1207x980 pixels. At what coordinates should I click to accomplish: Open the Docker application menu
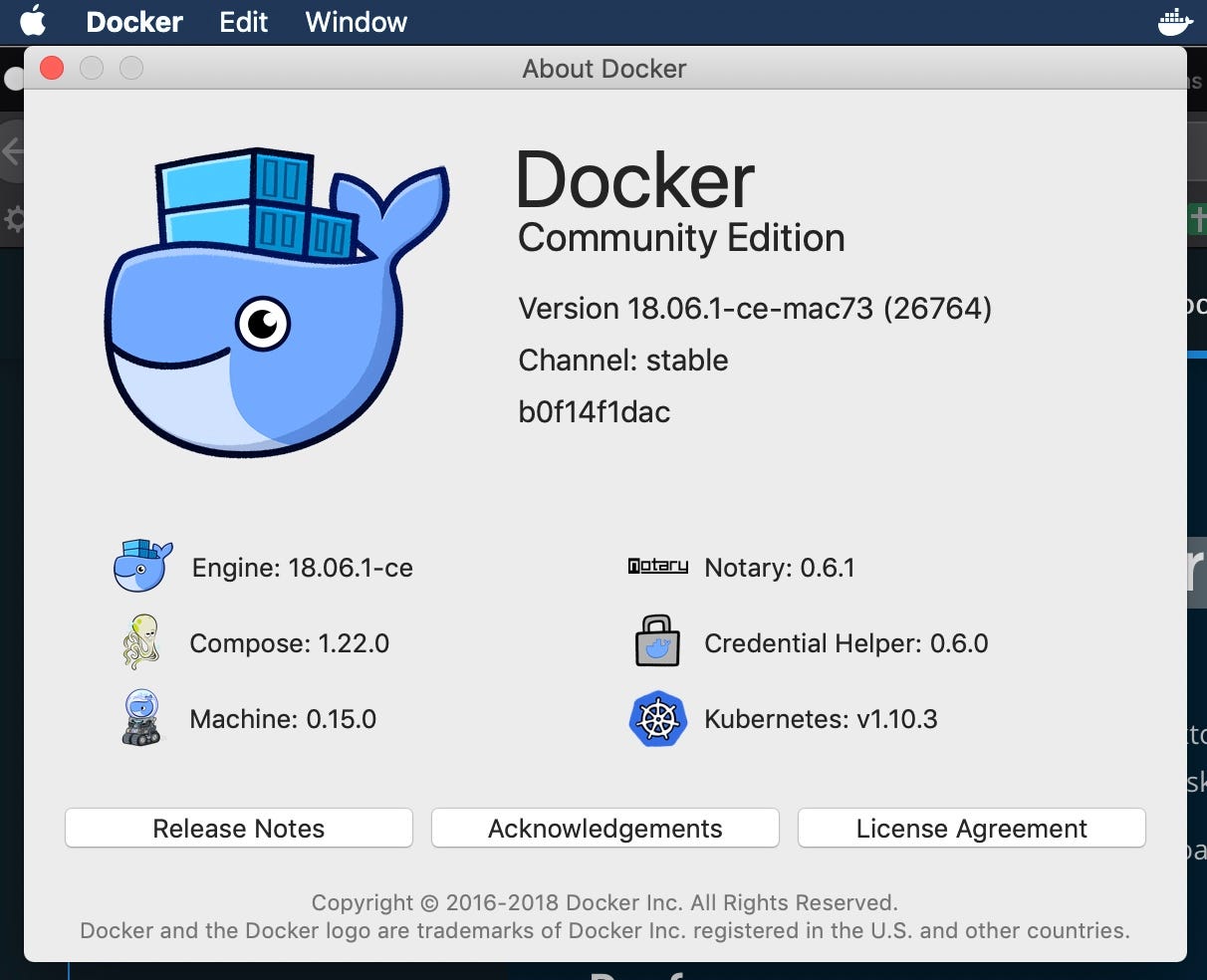coord(134,22)
